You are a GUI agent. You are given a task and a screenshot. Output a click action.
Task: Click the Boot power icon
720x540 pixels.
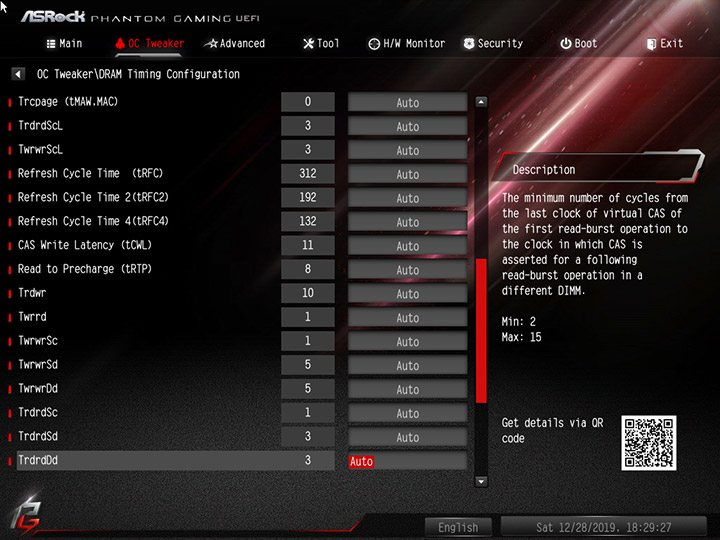click(566, 44)
